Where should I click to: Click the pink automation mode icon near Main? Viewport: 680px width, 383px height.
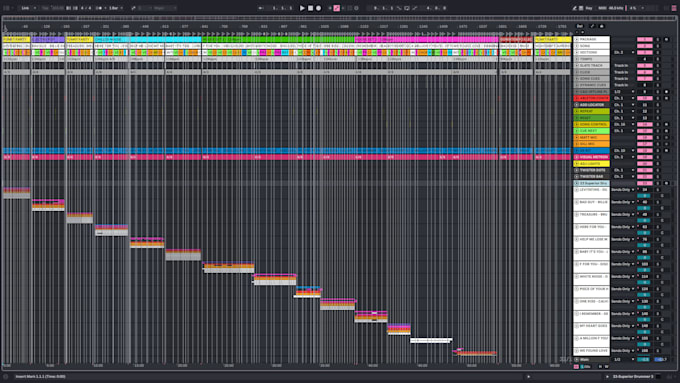tap(576, 367)
